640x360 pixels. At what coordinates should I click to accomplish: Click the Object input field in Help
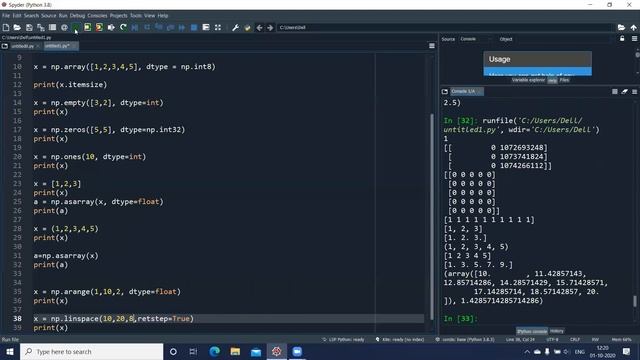click(564, 39)
